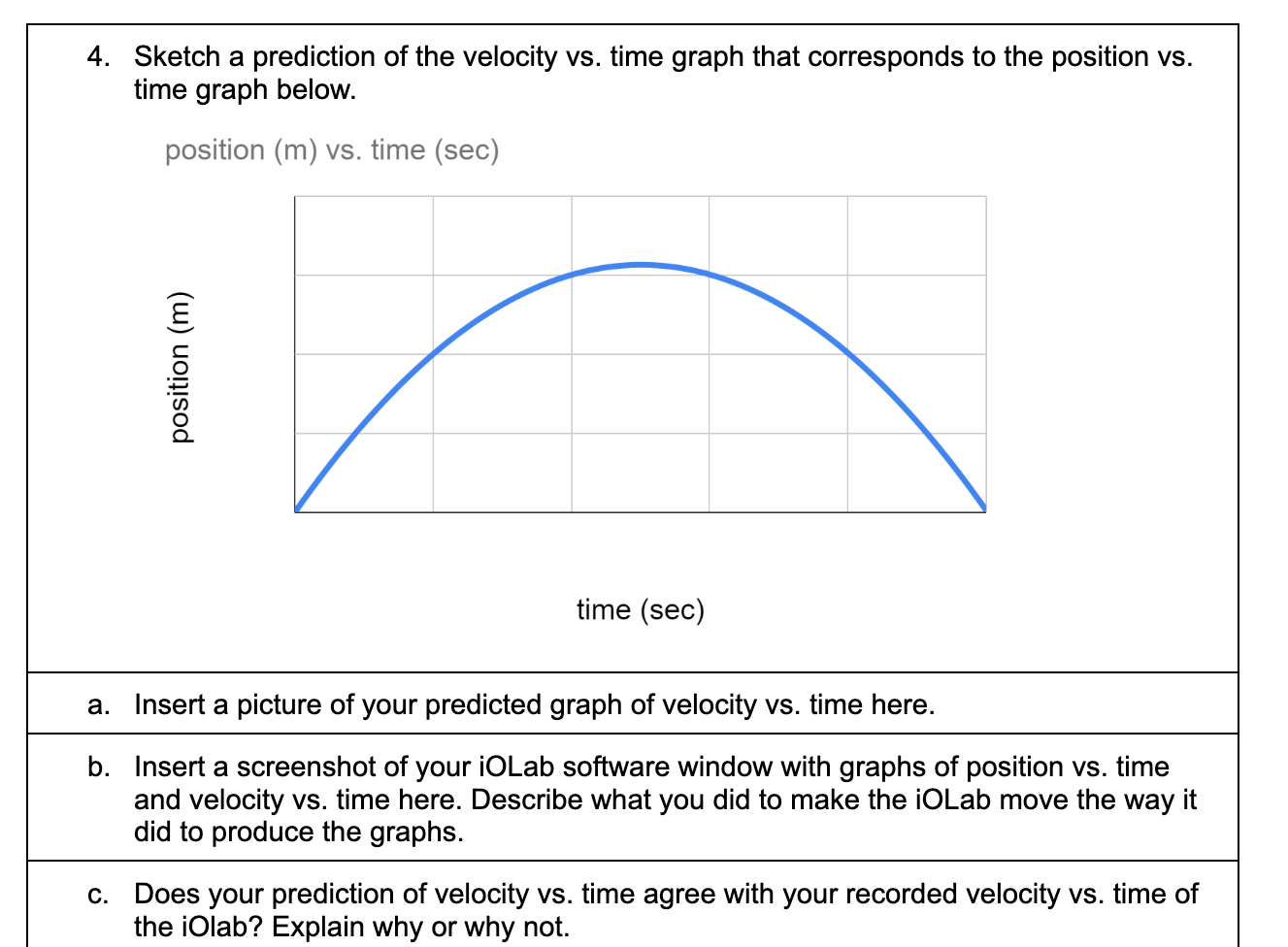
Task: Click the peak of the blue parabola curve
Action: tap(641, 264)
